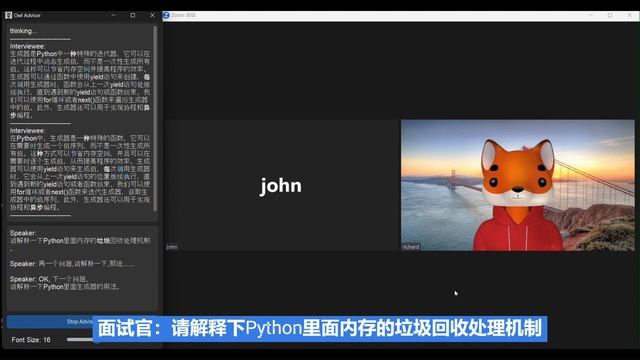The width and height of the screenshot is (640, 360).
Task: Maximize the Owl Advisor window
Action: pos(133,15)
